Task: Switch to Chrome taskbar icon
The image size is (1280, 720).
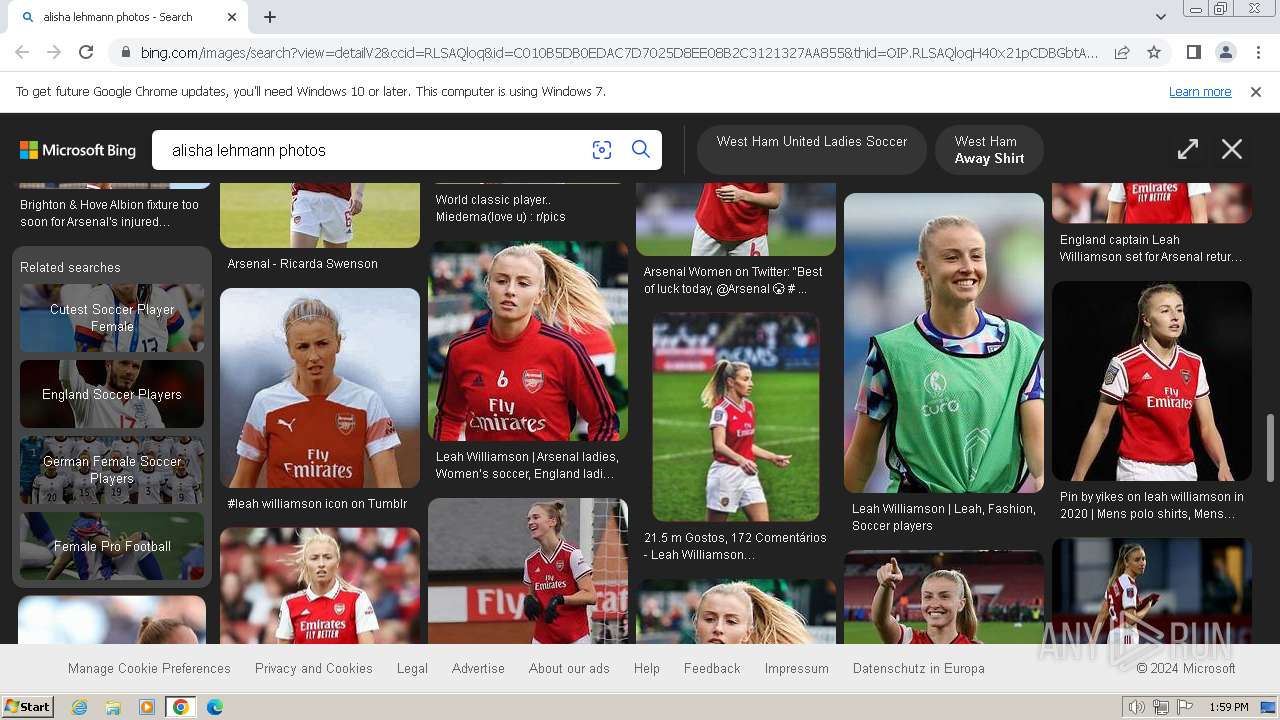Action: [181, 707]
